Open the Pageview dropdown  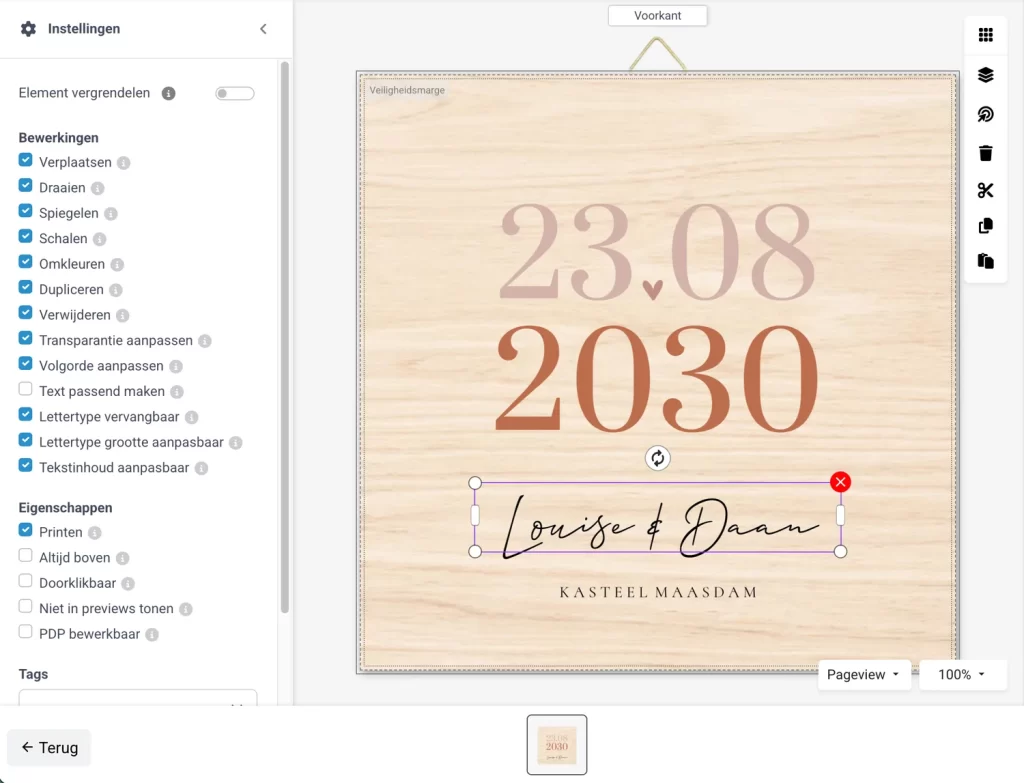click(864, 675)
